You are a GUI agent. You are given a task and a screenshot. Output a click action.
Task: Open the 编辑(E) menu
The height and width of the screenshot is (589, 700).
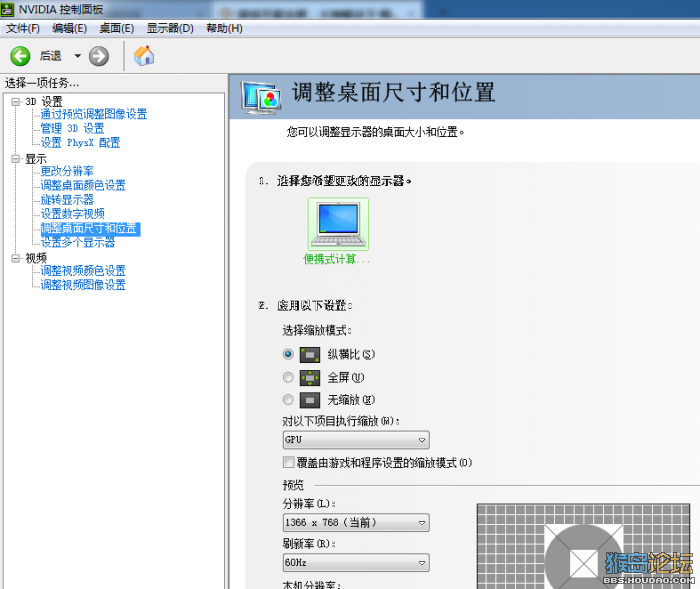[69, 29]
